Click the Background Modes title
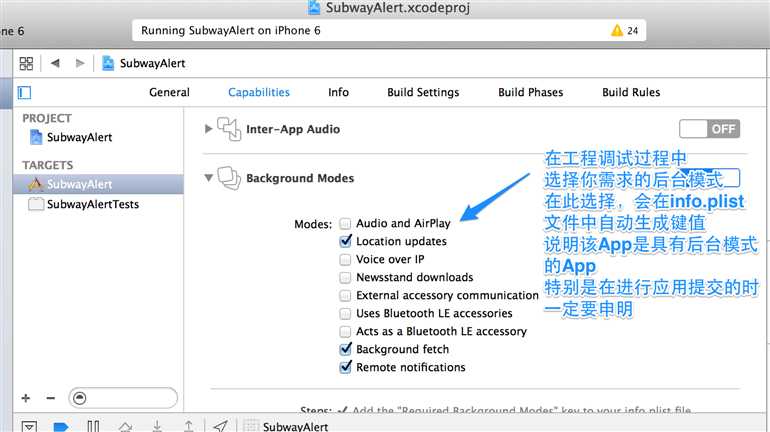This screenshot has width=770, height=432. [x=300, y=178]
